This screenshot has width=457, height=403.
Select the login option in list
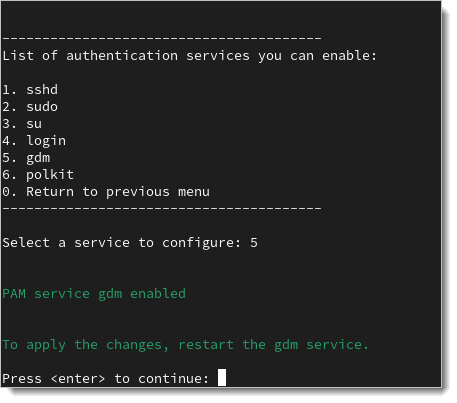pyautogui.click(x=34, y=141)
